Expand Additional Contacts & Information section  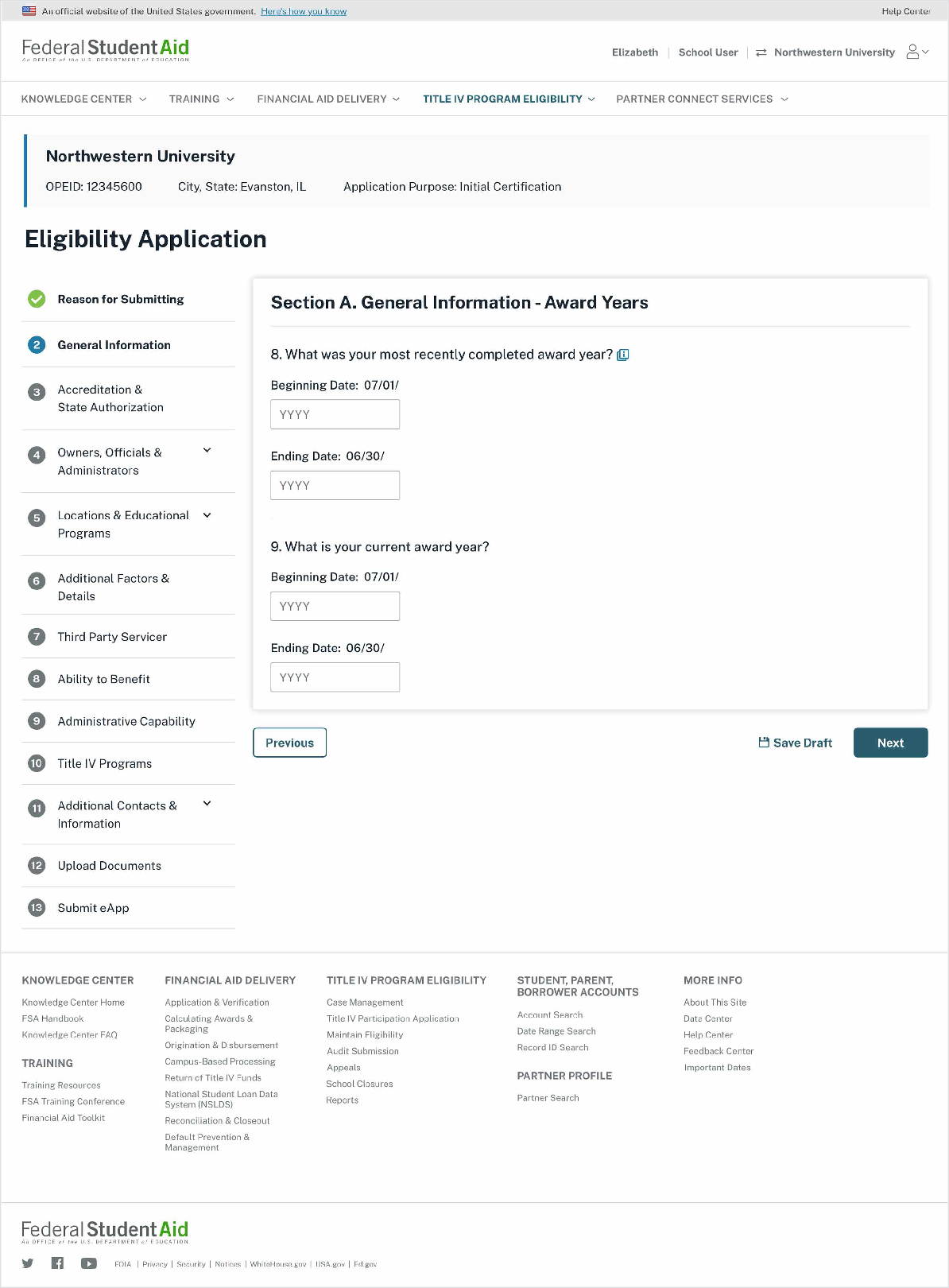207,804
